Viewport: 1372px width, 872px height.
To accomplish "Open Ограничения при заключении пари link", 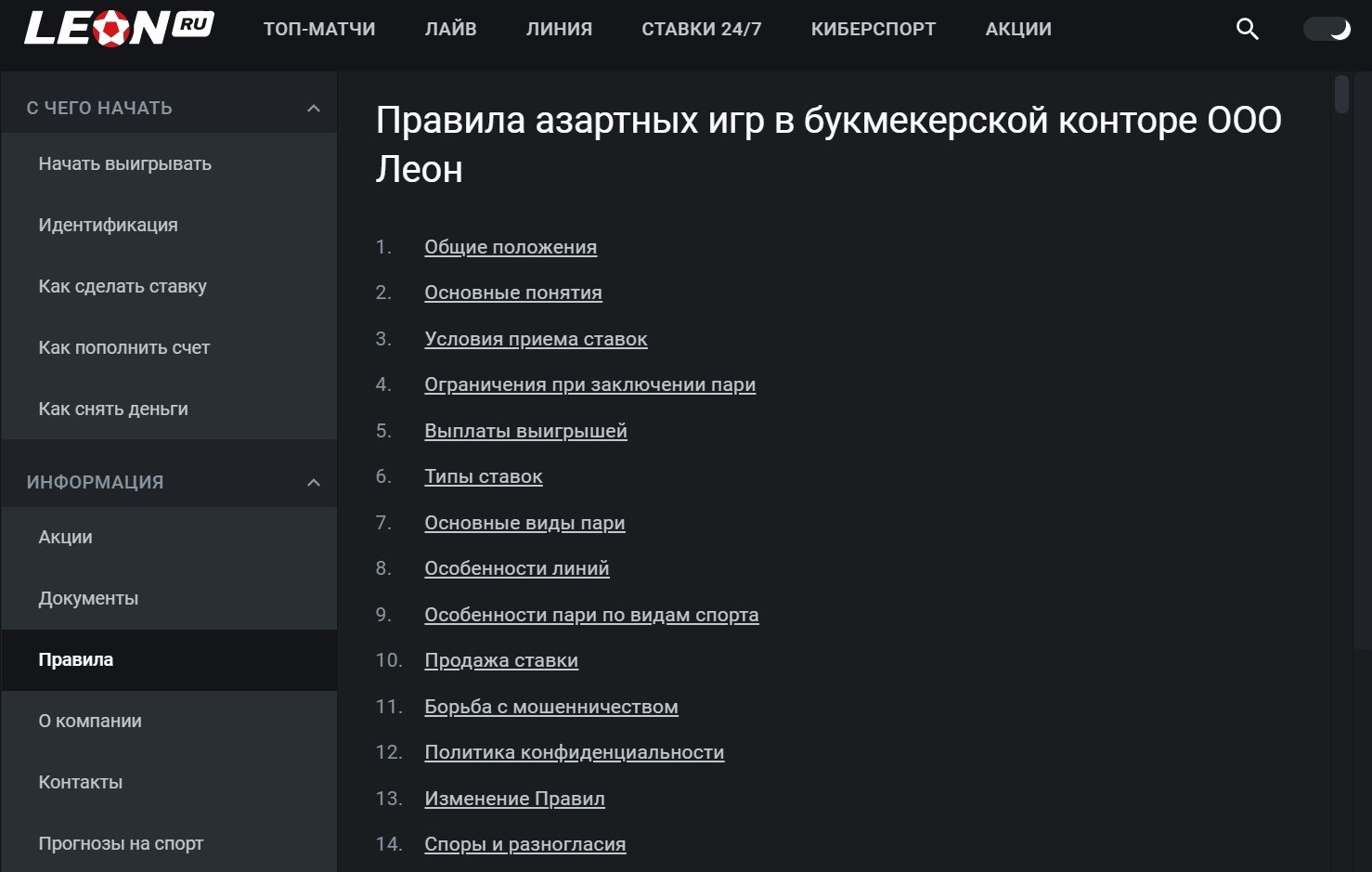I will pos(589,384).
